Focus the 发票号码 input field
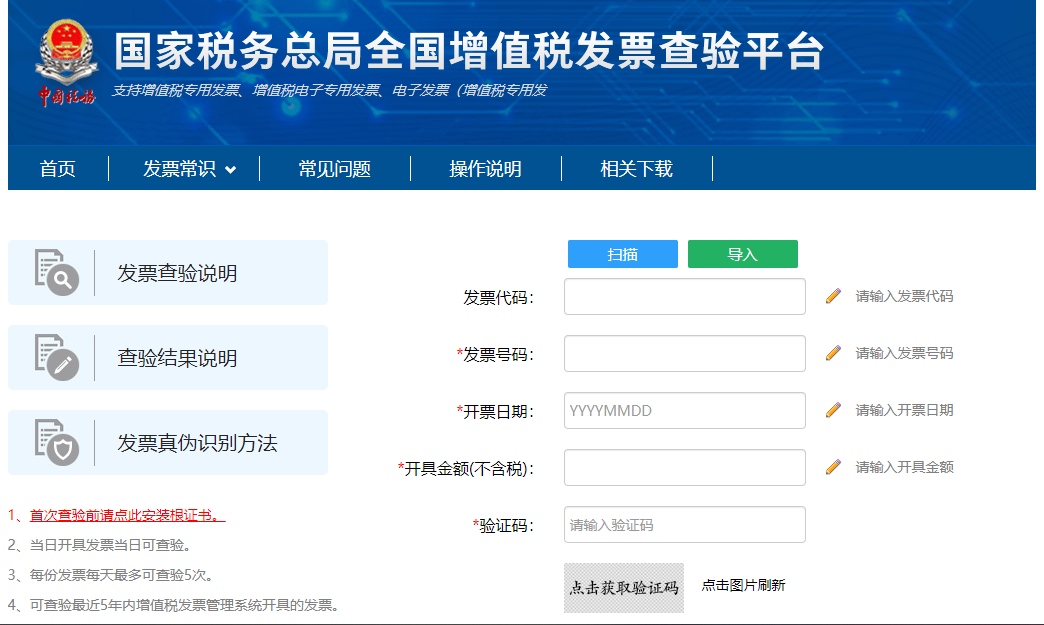1044x625 pixels. click(684, 353)
